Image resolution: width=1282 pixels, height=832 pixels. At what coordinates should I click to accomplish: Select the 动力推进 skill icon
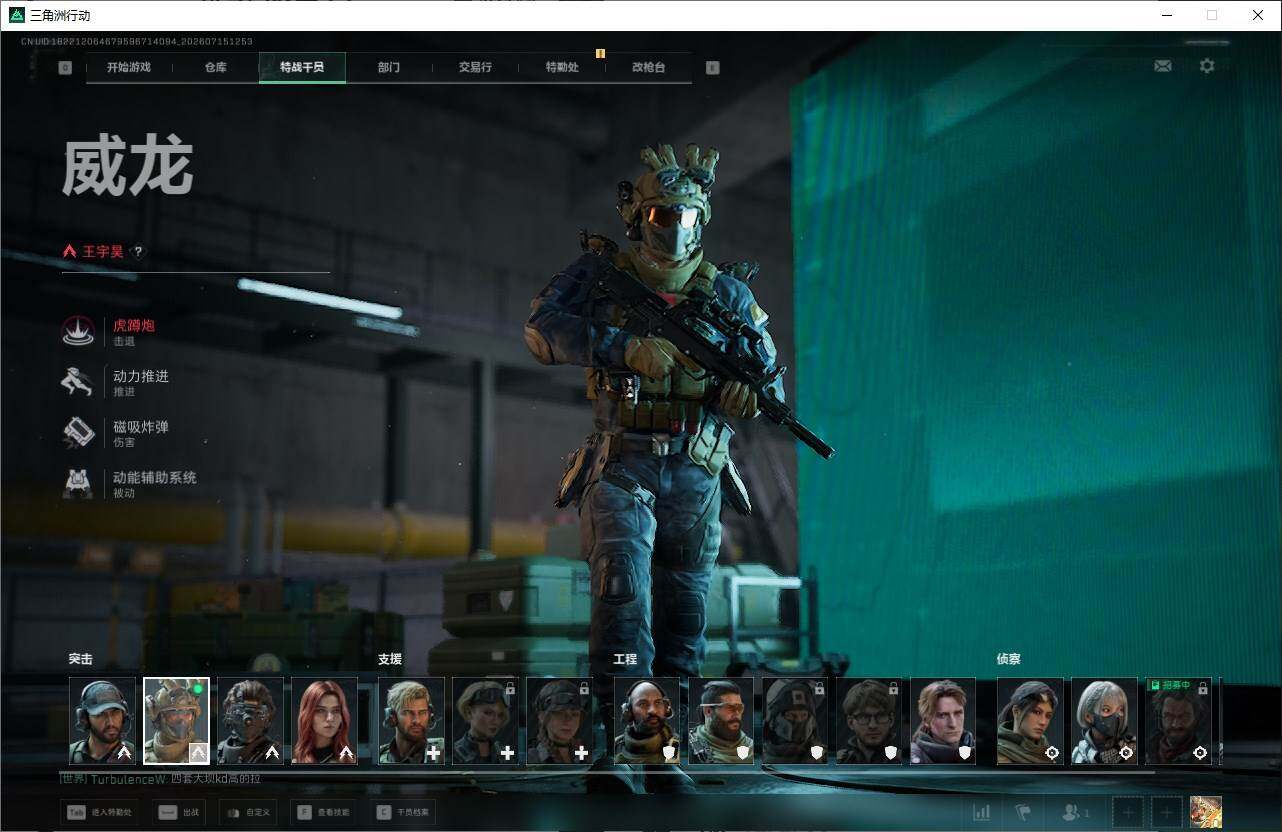(78, 382)
